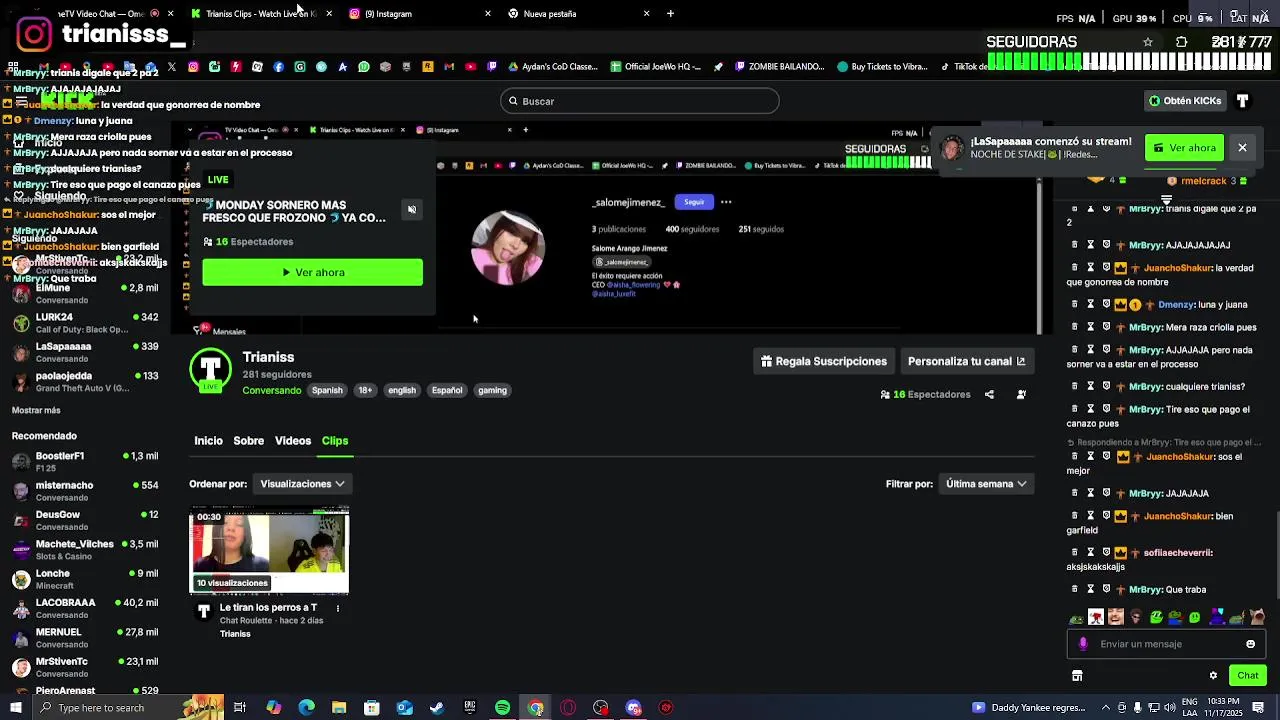
Task: Open the 'Le tiran los perros' clip thumbnail
Action: (269, 551)
